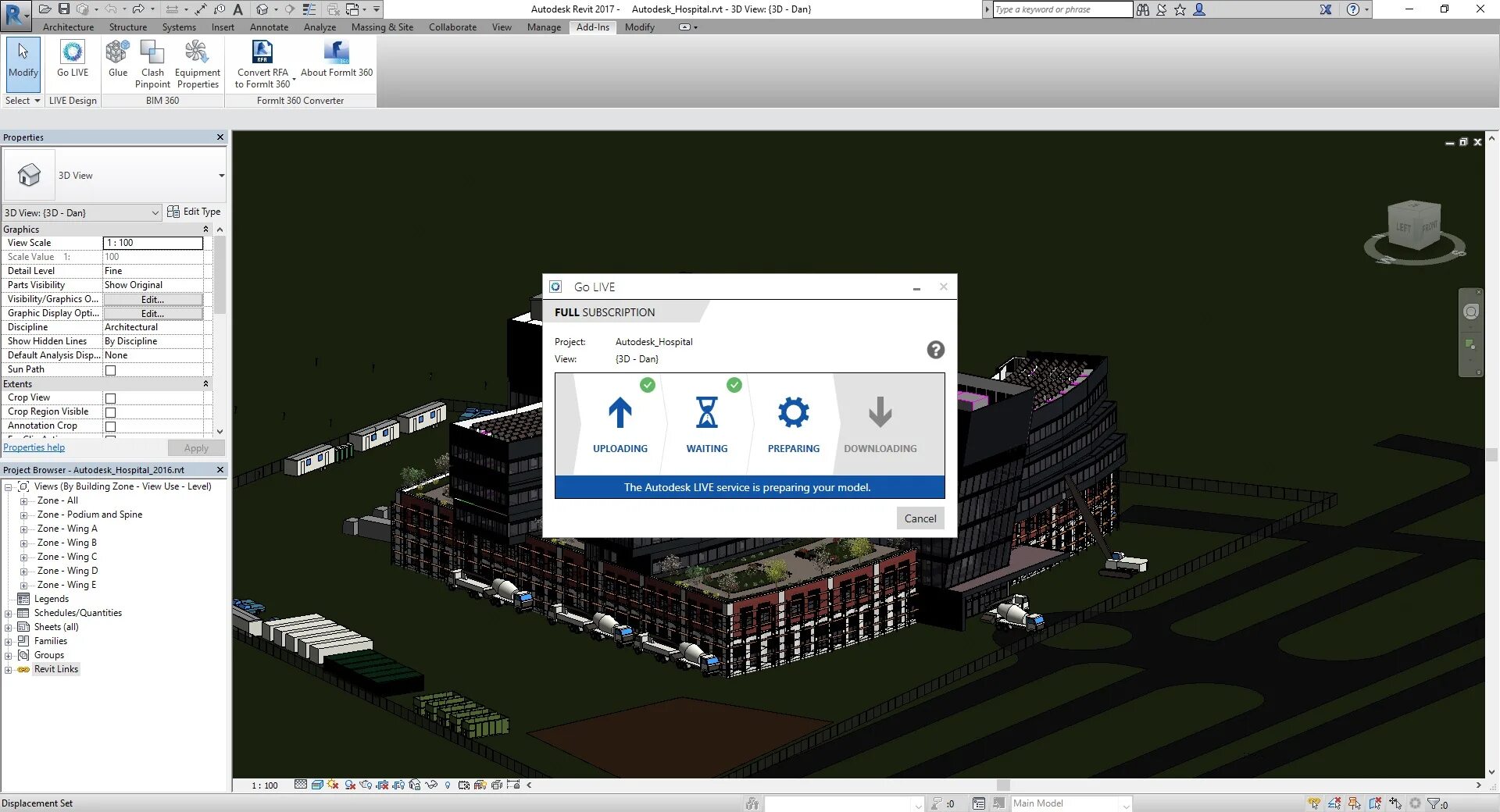Click the navigation wheel icon on the navigation bar
Image resolution: width=1500 pixels, height=812 pixels.
click(1470, 312)
